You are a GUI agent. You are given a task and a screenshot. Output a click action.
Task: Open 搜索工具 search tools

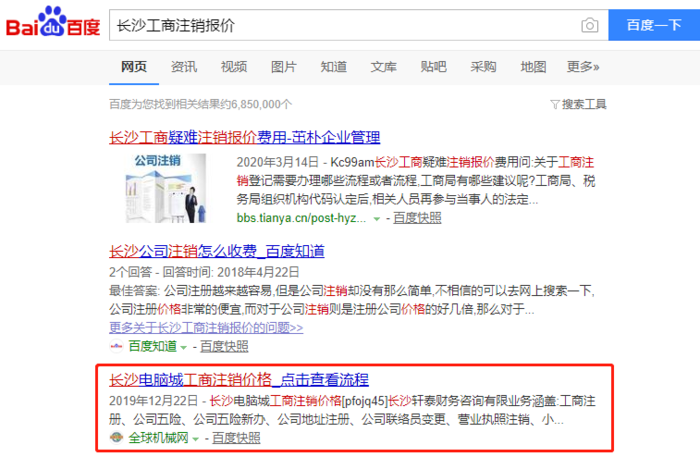(584, 104)
